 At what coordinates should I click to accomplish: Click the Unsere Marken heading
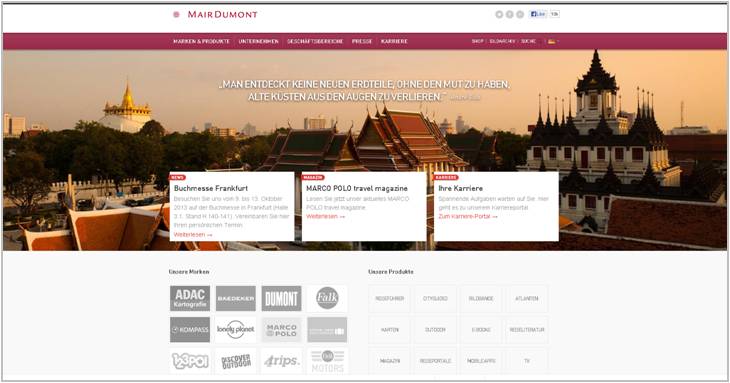(189, 272)
